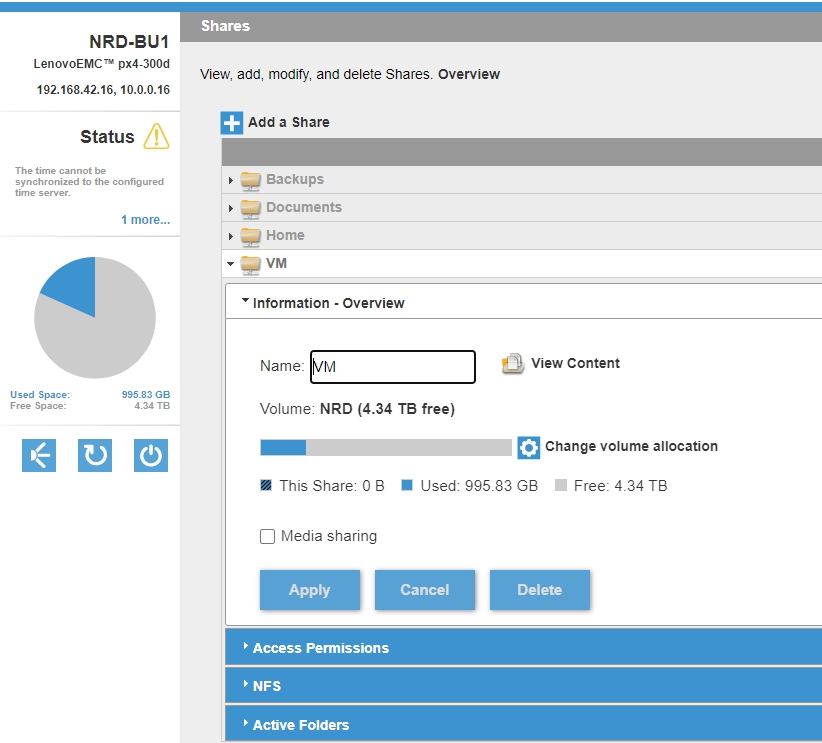Click the time synchronization warning message
Viewport: 822px width, 743px height.
[x=89, y=181]
